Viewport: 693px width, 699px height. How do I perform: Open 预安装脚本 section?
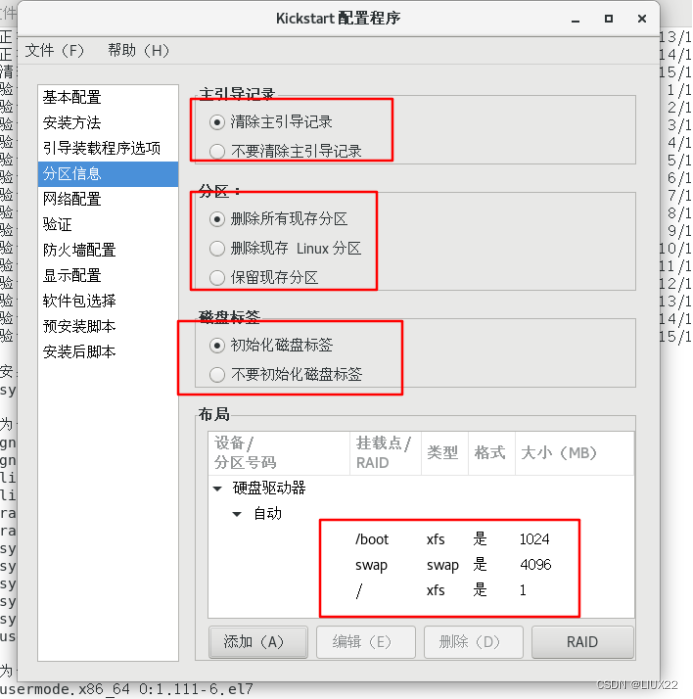(108, 326)
